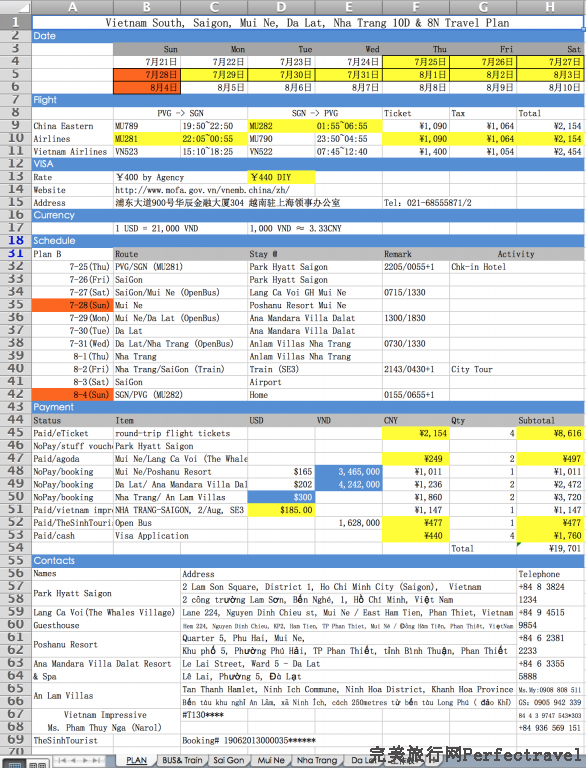Switch to the Mui Ne sheet tab
This screenshot has height=768, width=586.
point(271,760)
